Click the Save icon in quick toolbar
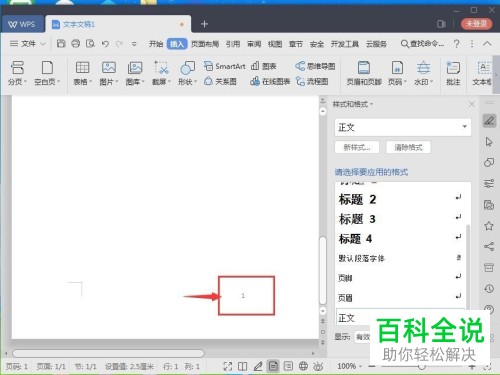Viewport: 500px width, 375px height. click(x=61, y=43)
